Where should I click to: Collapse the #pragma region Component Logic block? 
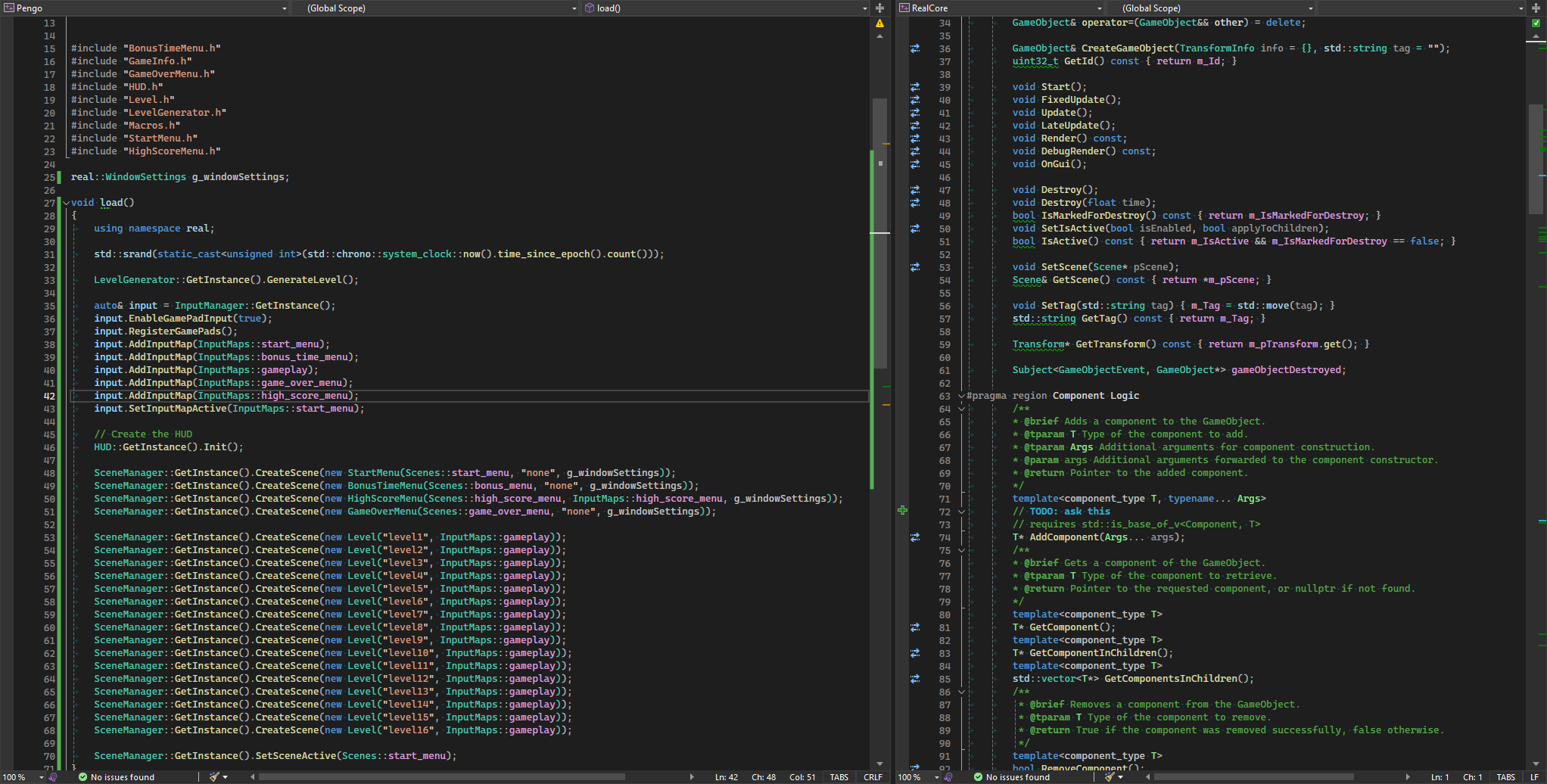(x=961, y=396)
